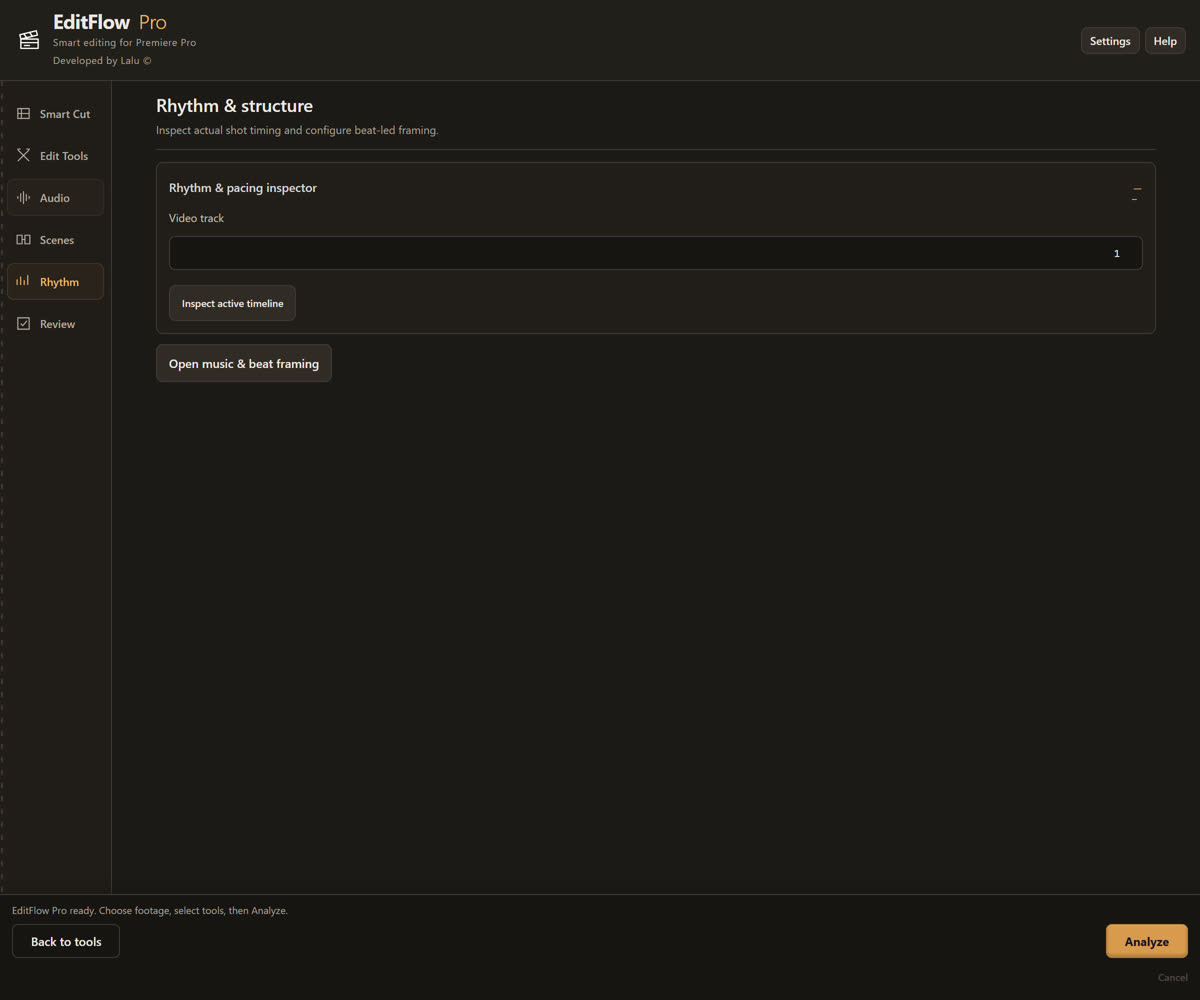The height and width of the screenshot is (1000, 1200).
Task: Go to the Audio section label
Action: point(55,198)
